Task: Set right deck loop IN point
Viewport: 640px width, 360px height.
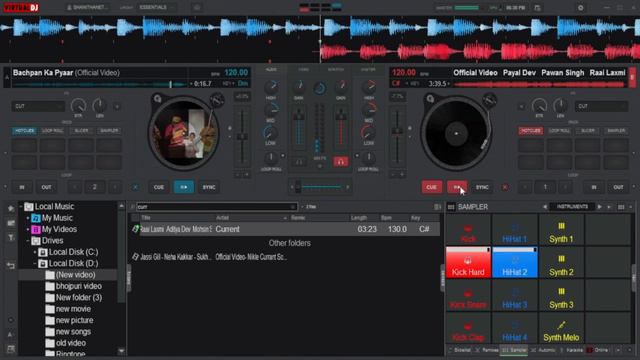Action: [x=594, y=187]
